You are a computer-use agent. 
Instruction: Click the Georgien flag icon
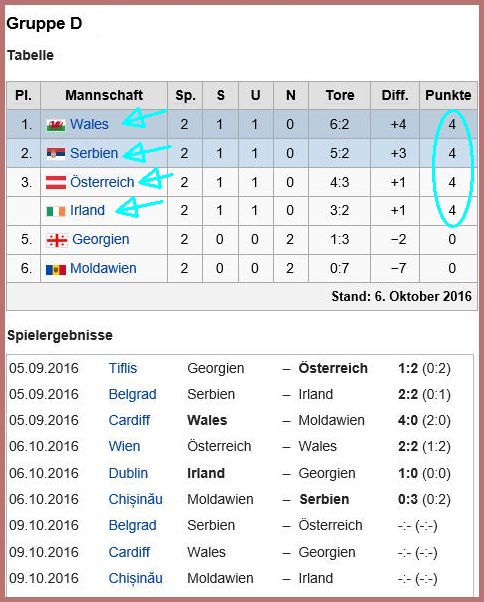tap(56, 240)
